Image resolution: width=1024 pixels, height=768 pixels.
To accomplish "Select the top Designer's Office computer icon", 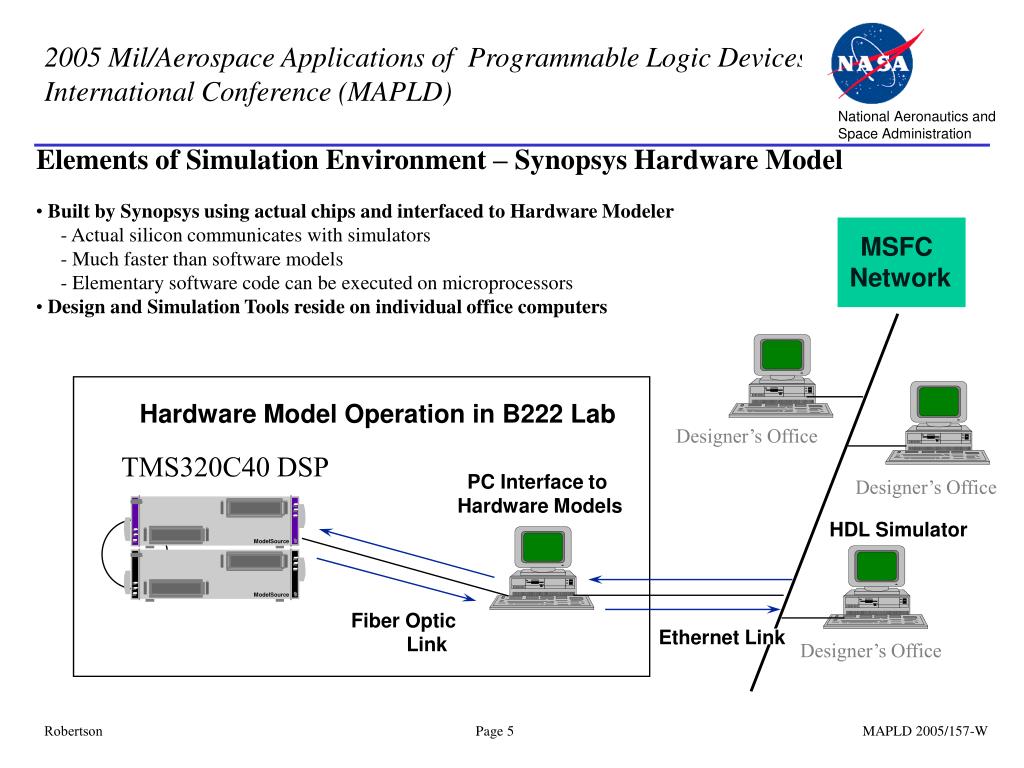I will pyautogui.click(x=781, y=376).
